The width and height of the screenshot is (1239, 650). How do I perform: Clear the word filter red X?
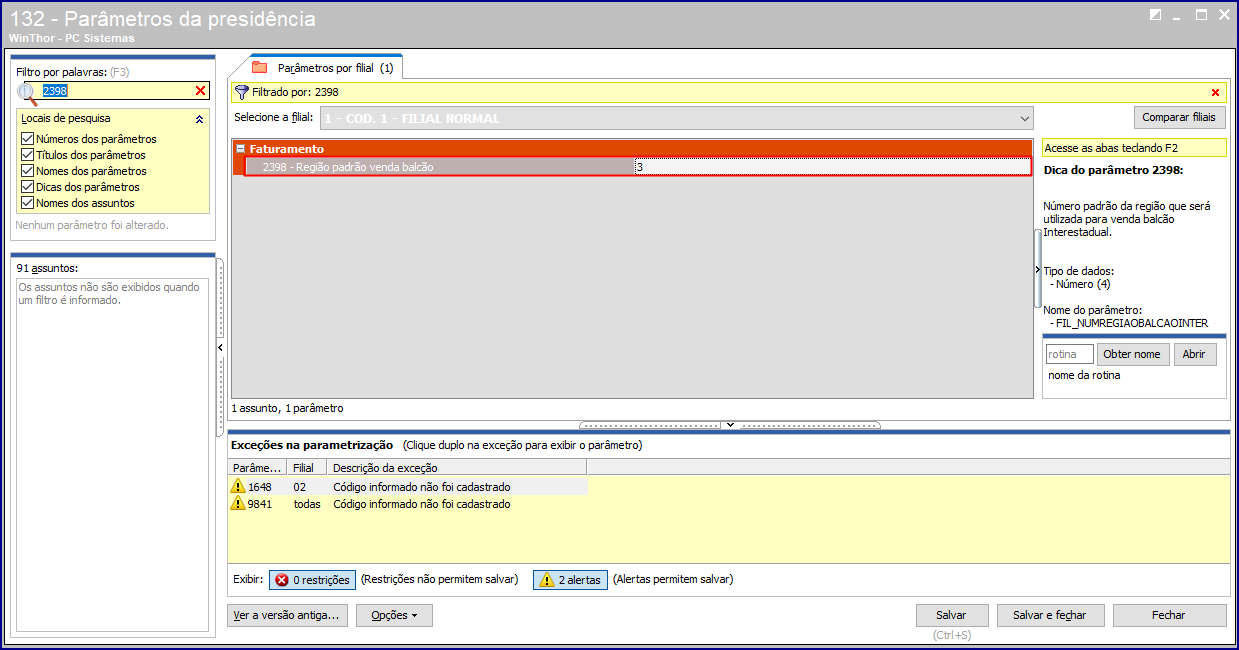pos(201,91)
